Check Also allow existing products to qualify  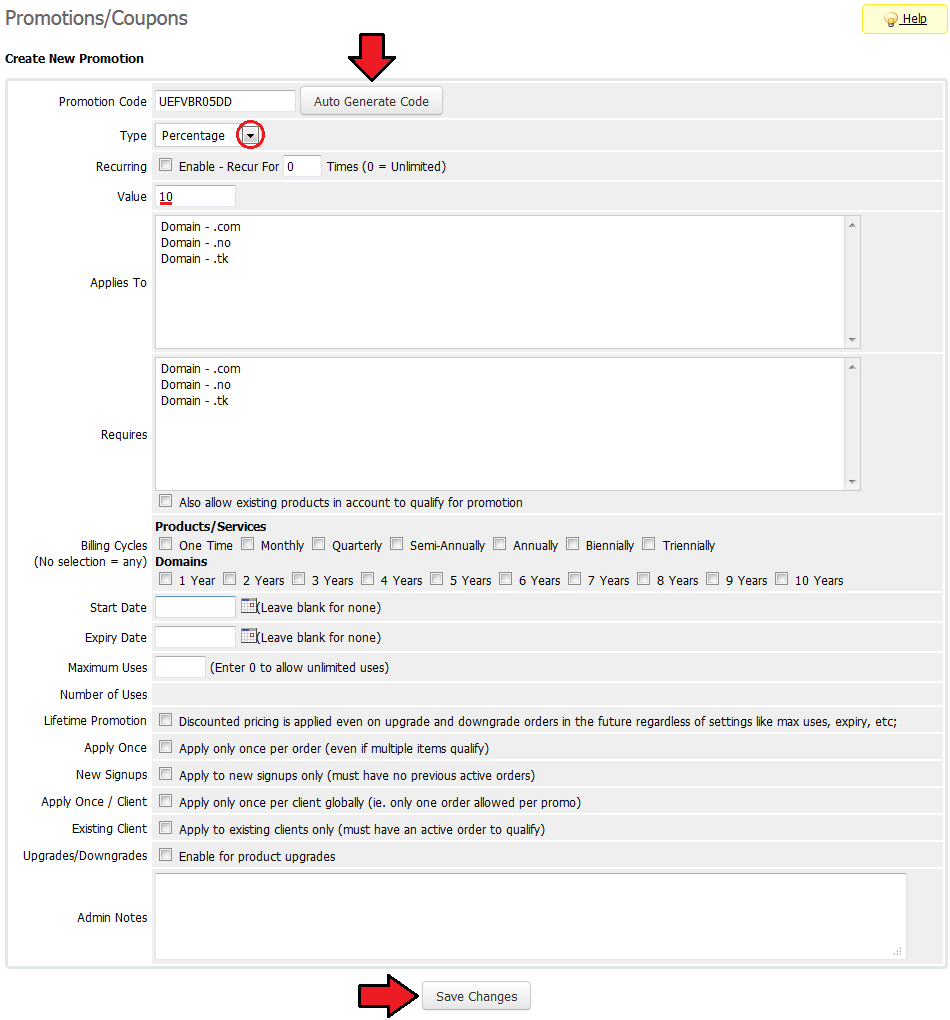(166, 501)
